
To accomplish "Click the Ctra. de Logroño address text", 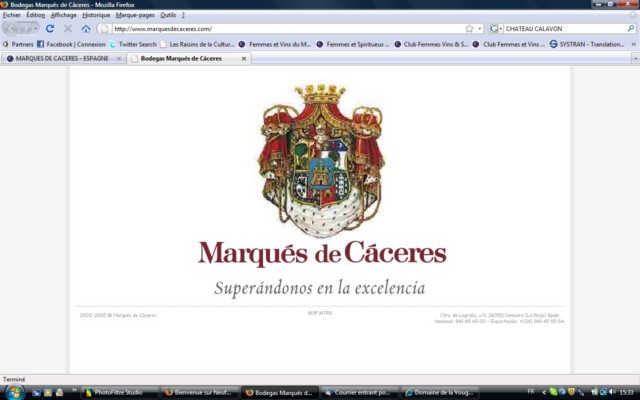I will (499, 318).
